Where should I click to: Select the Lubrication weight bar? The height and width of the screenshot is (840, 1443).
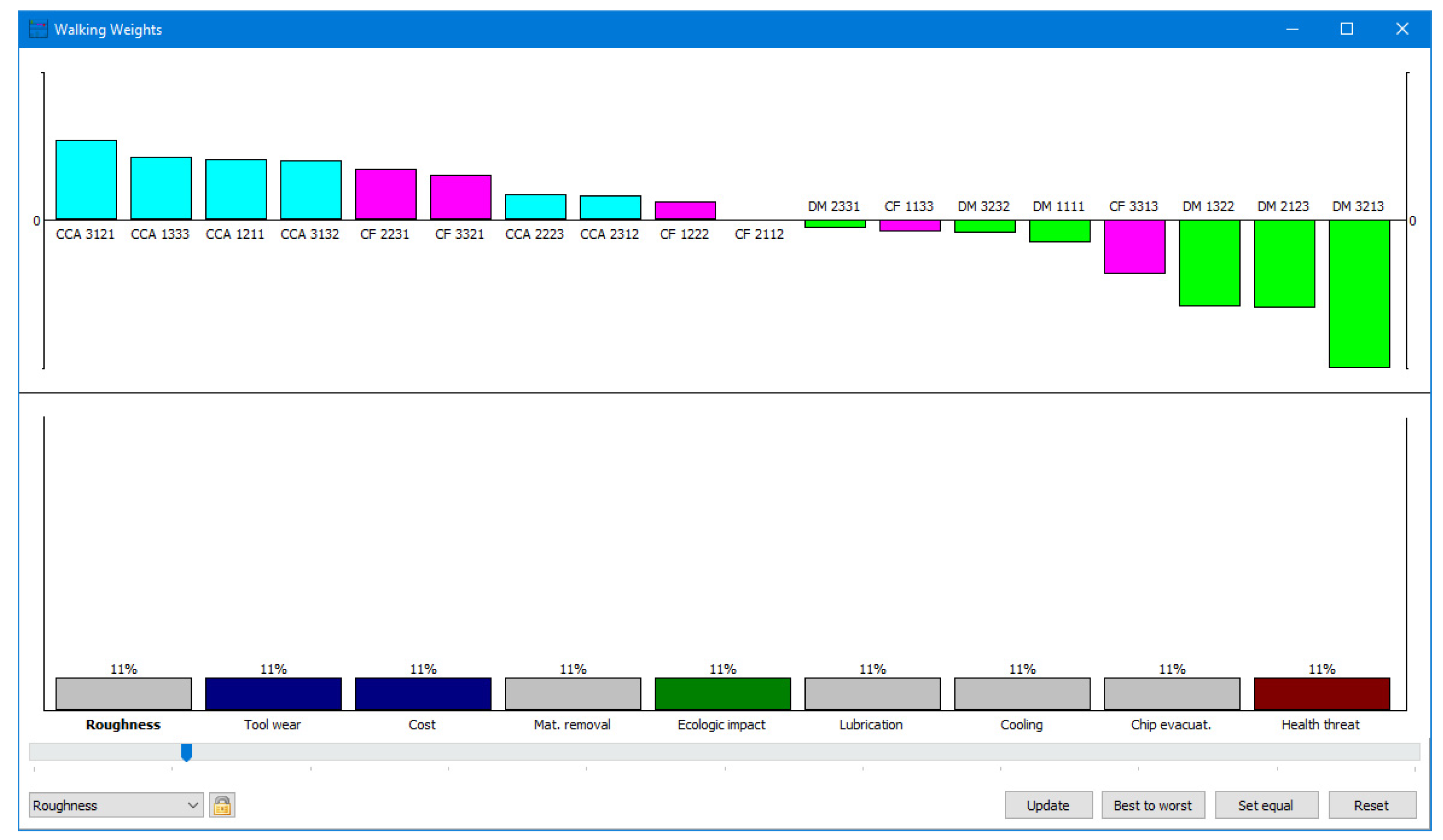pos(872,693)
